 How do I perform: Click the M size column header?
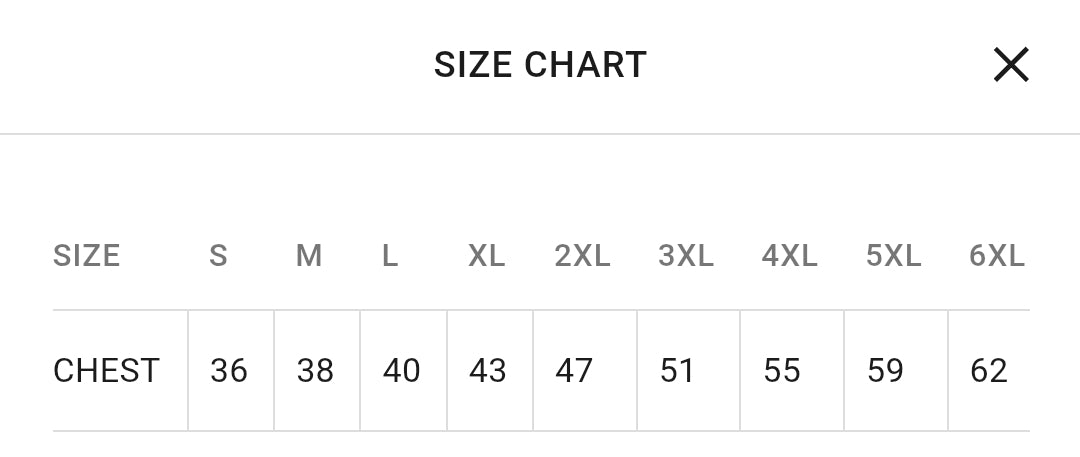click(x=309, y=256)
